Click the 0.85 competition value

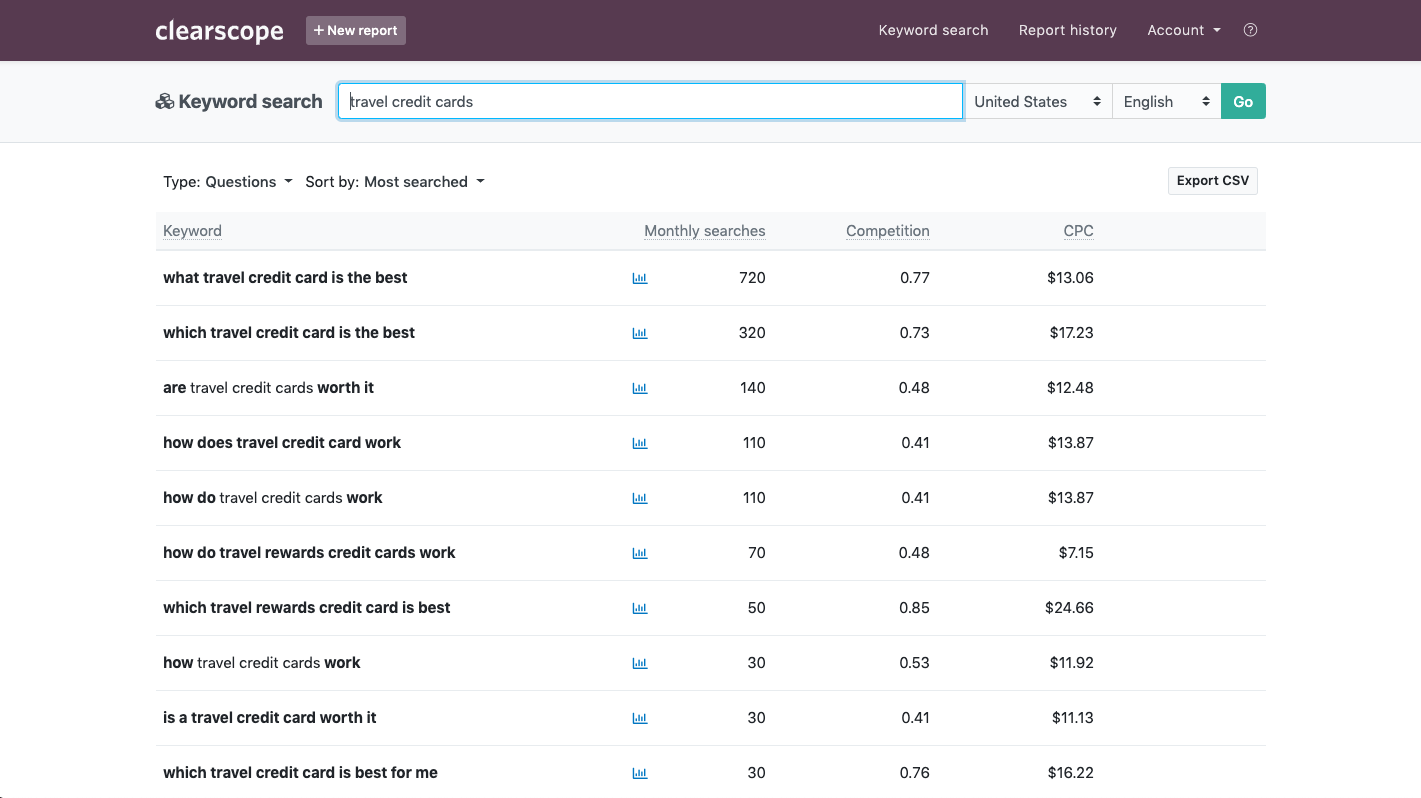(x=914, y=608)
